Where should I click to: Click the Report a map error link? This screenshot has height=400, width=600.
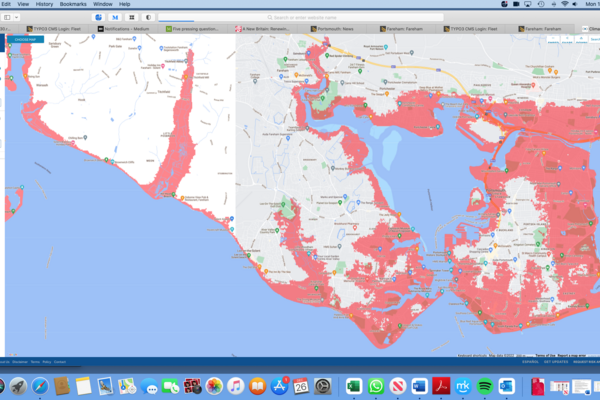click(572, 356)
